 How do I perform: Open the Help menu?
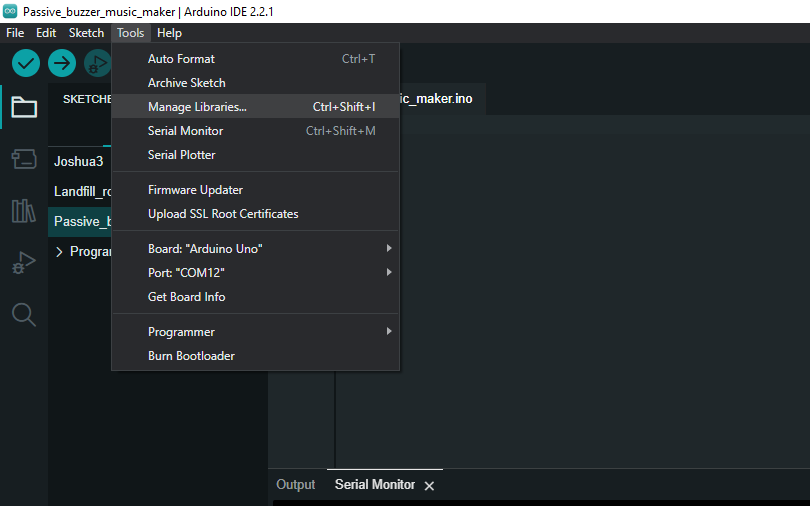(x=169, y=33)
